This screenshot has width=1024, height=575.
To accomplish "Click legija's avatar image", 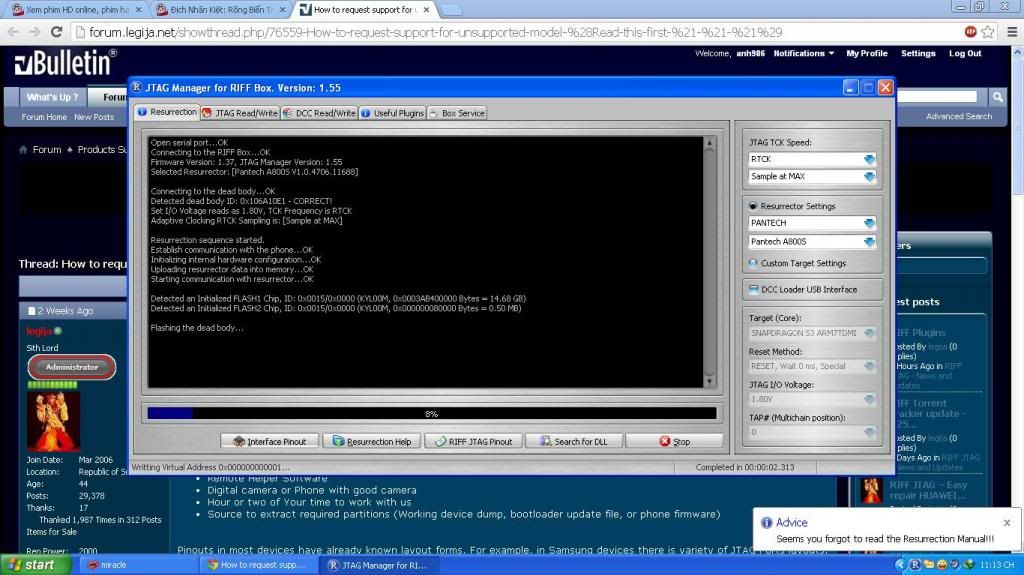I will 54,421.
